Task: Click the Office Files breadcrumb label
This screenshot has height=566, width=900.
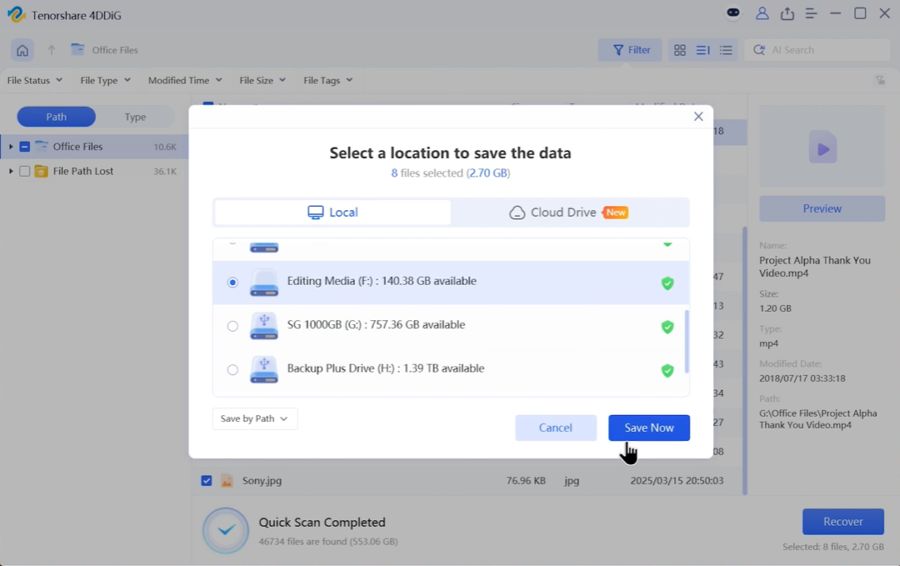Action: (115, 50)
